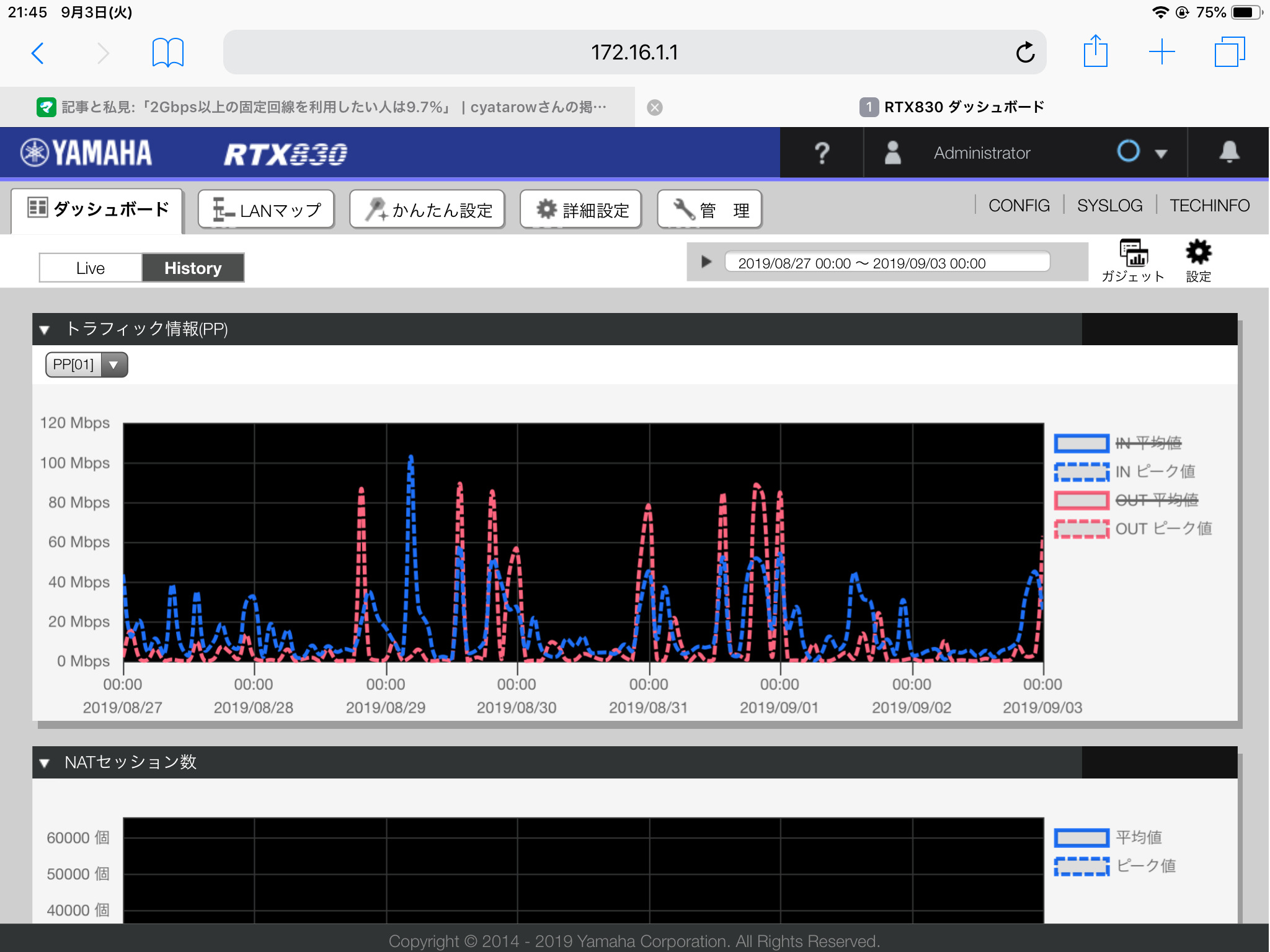Collapse the traffic information (PP) panel
This screenshot has height=952, width=1270.
click(45, 330)
